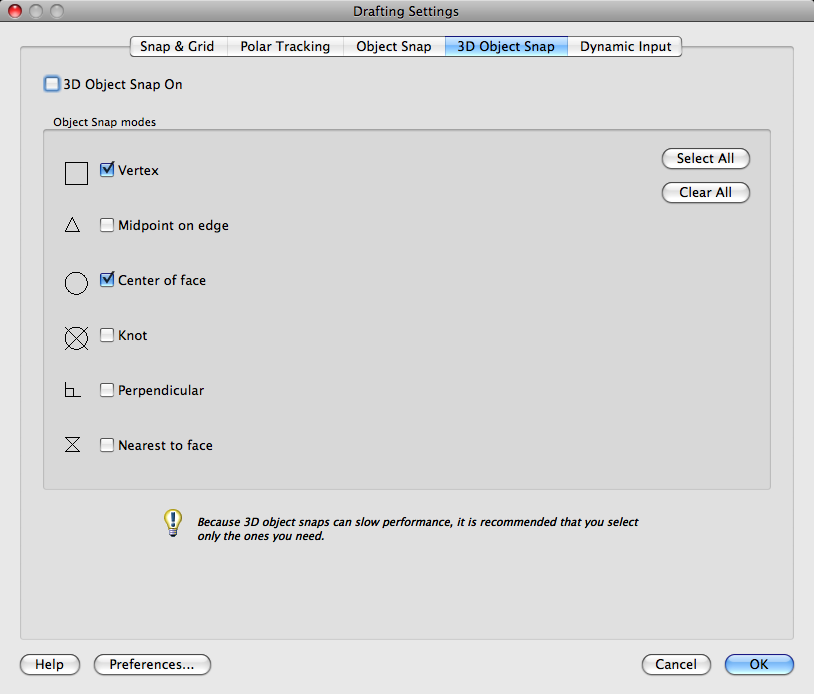This screenshot has width=814, height=694.
Task: Switch to the Snap & Grid tab
Action: click(x=177, y=47)
